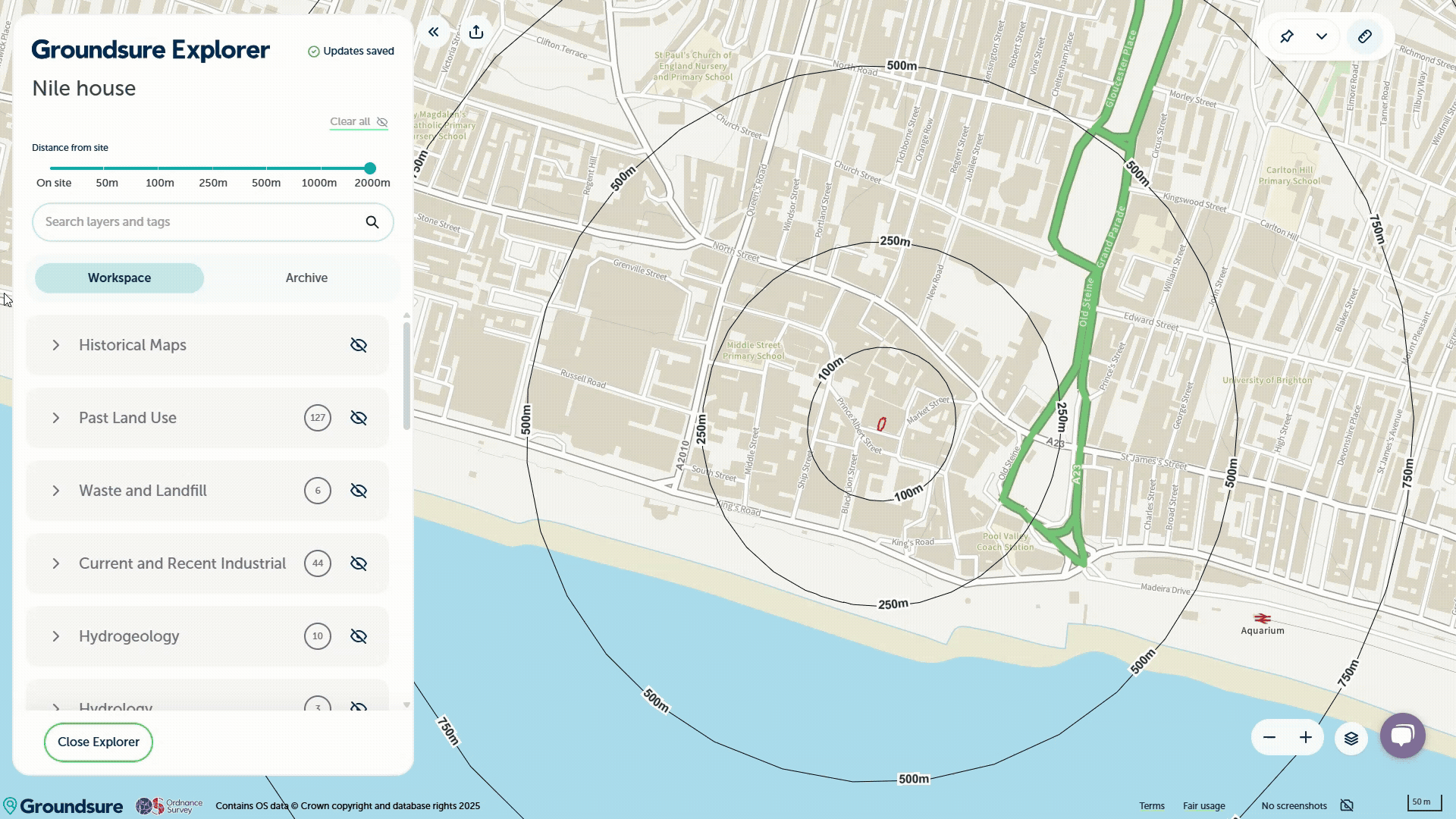Open the share/export options on the map
1456x819 pixels.
click(x=475, y=32)
